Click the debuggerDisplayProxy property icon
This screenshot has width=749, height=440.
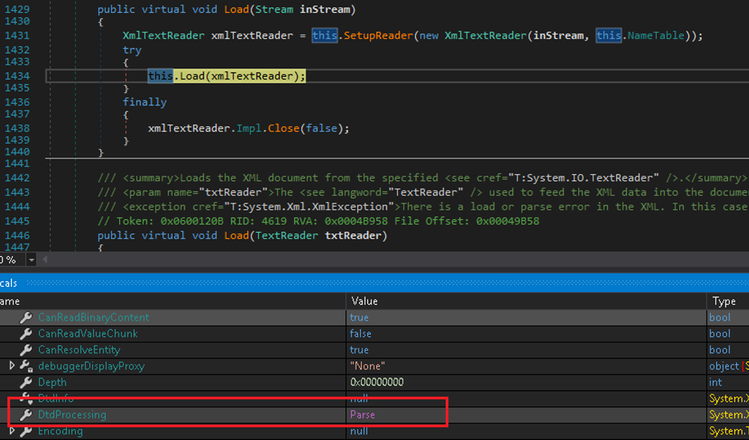point(27,366)
